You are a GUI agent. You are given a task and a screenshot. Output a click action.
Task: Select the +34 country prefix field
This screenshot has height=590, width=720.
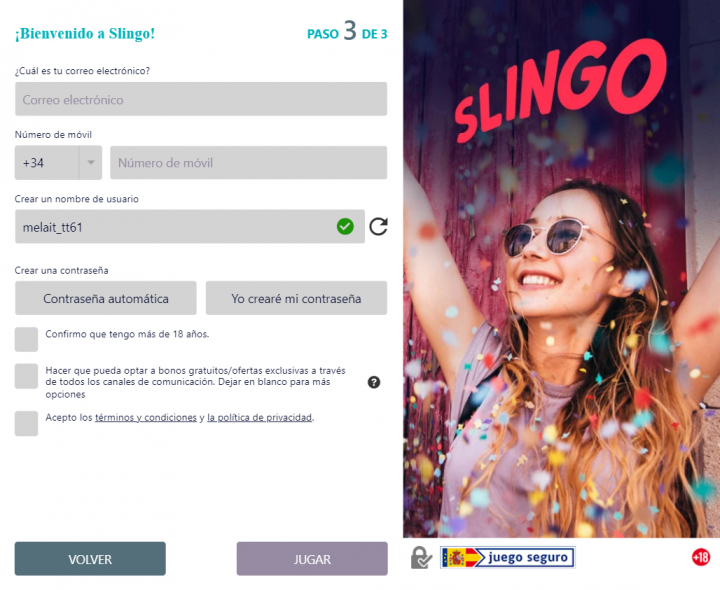point(47,163)
